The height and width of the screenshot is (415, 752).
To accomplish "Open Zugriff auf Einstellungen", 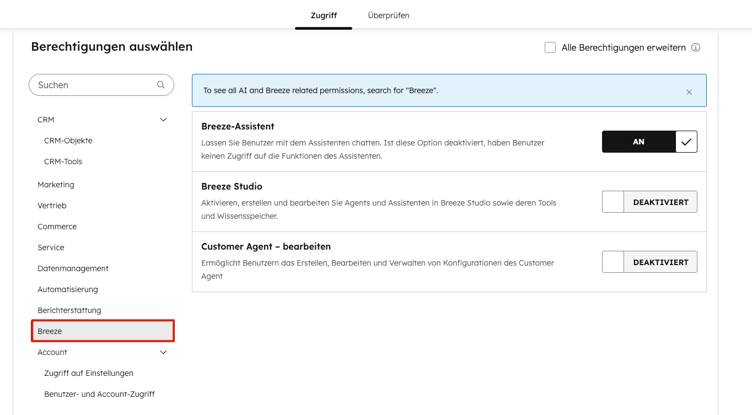I will coord(88,373).
